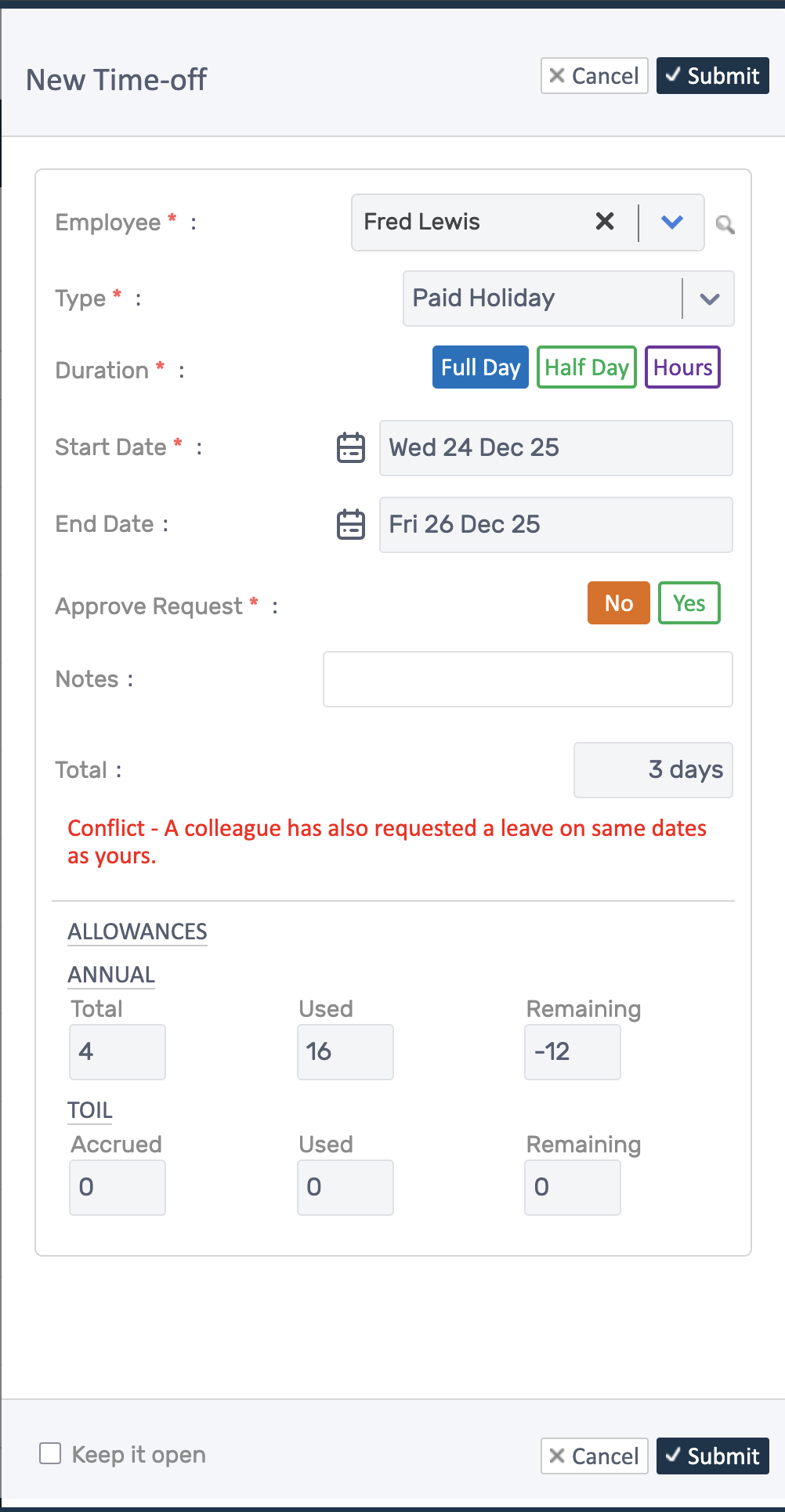Click the ANNUAL allowance label
The image size is (785, 1512).
point(110,974)
